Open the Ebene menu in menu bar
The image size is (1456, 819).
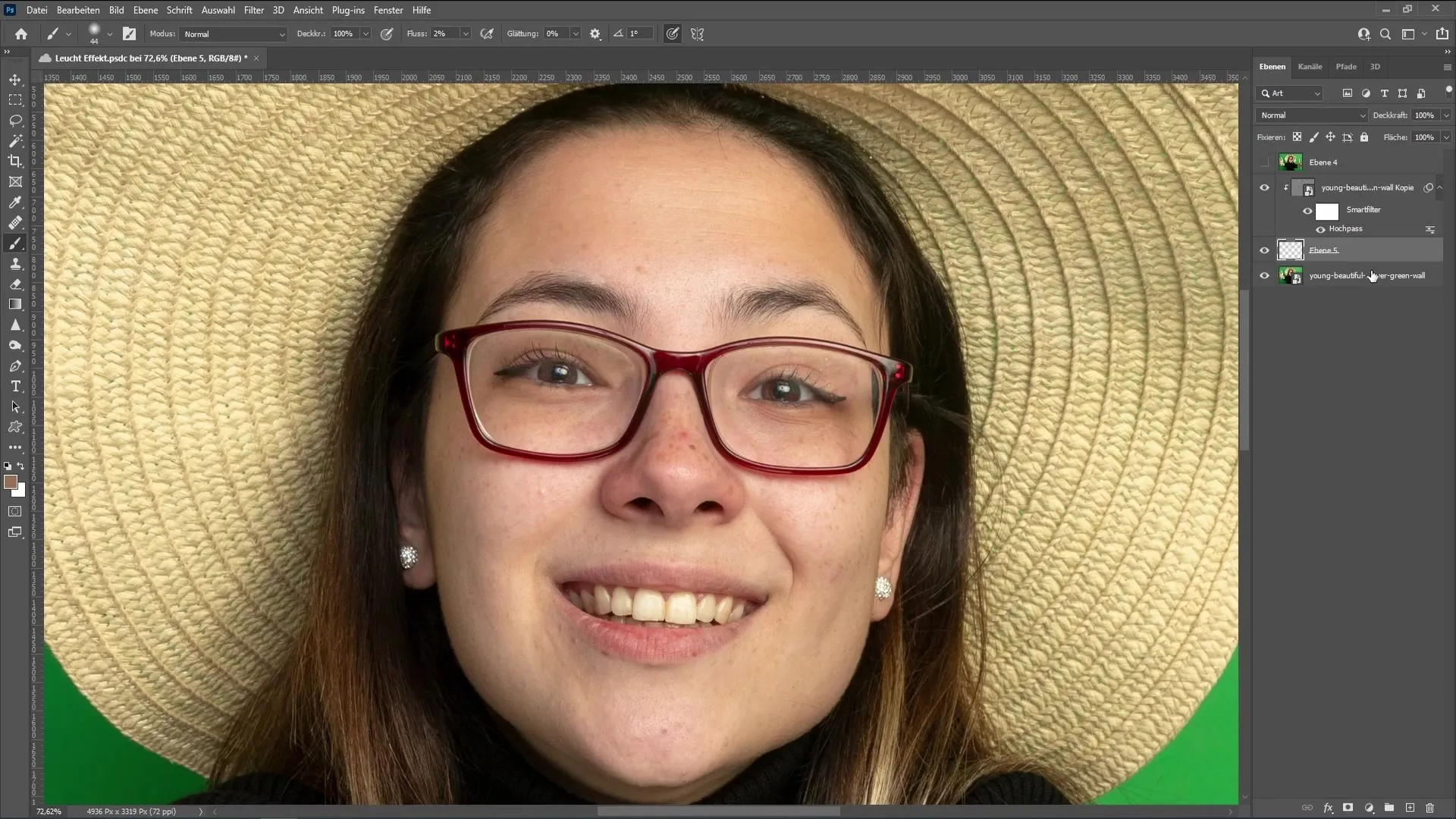pos(143,10)
